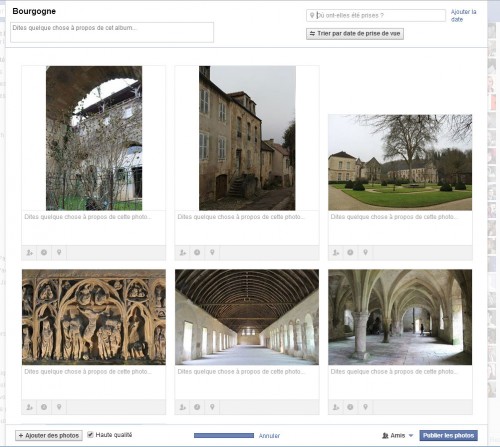Click the upload progress bar
This screenshot has height=447, width=500.
[224, 435]
